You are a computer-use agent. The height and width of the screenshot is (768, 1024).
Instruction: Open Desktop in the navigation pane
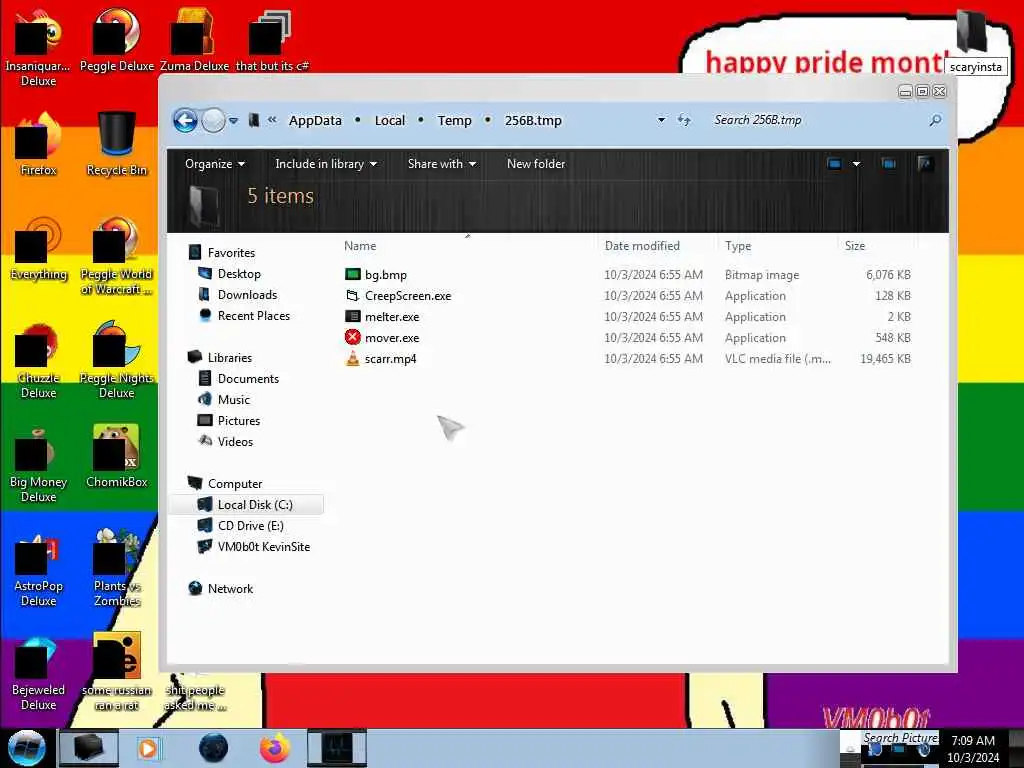(x=229, y=274)
